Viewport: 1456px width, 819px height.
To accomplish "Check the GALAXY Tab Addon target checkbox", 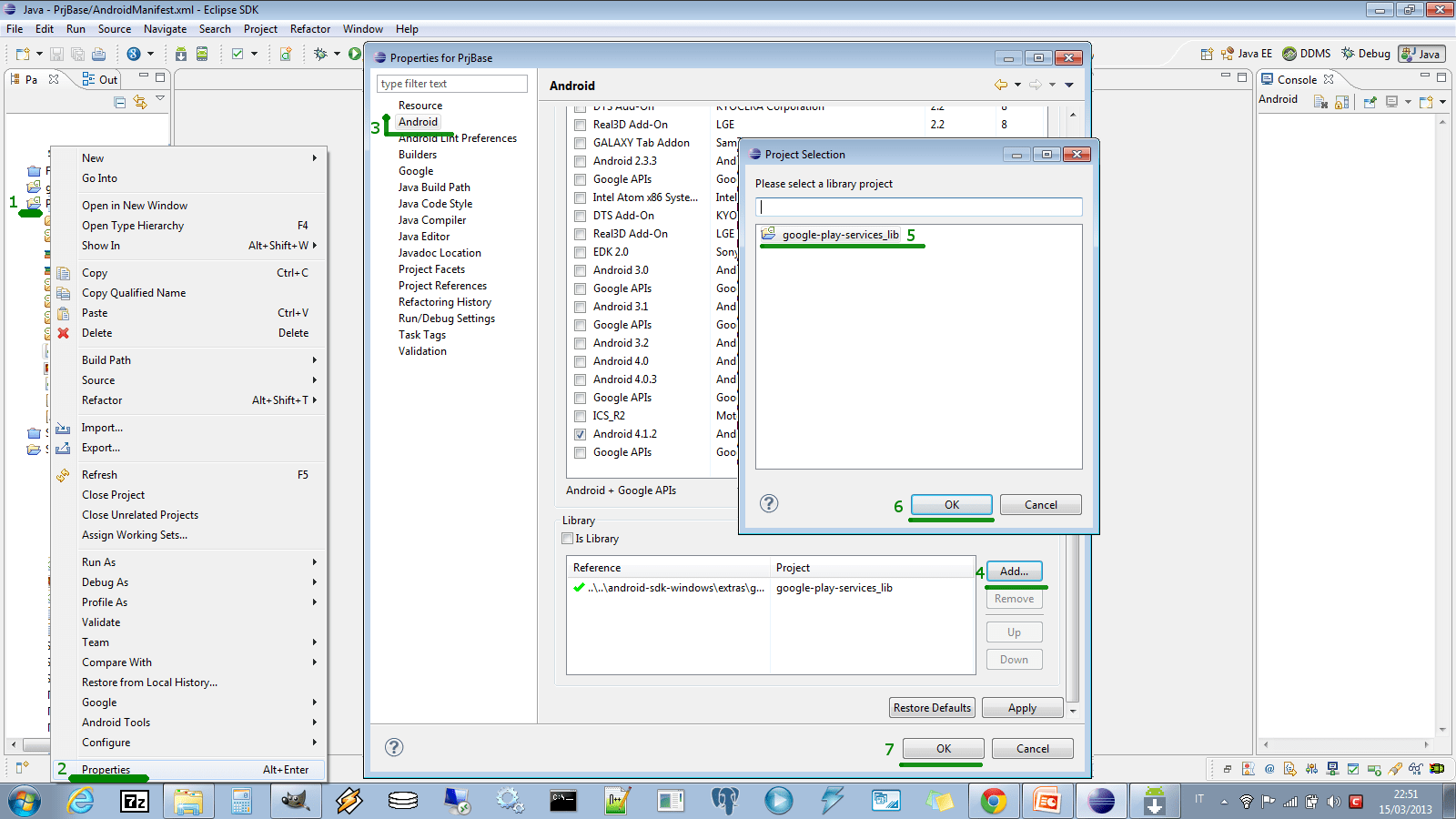I will point(581,143).
